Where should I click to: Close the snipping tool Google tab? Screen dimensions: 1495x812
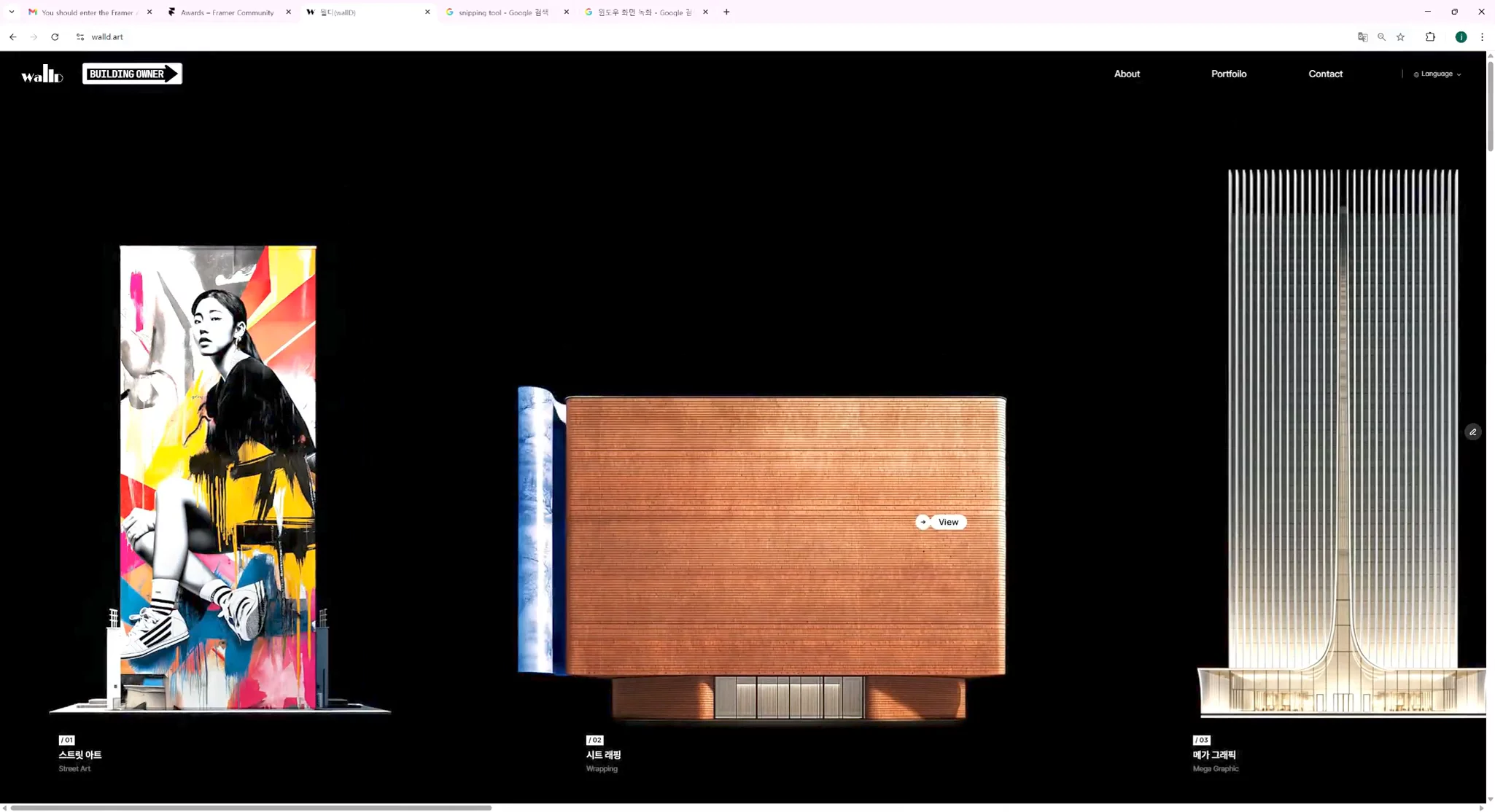[x=567, y=12]
